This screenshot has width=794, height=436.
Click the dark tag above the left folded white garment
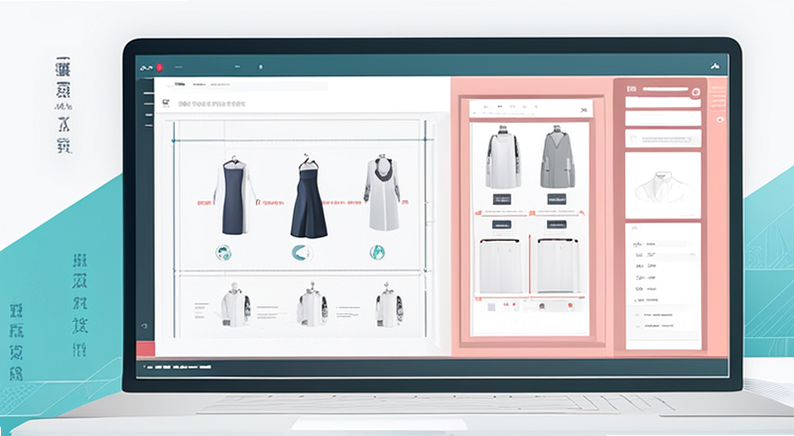[501, 224]
